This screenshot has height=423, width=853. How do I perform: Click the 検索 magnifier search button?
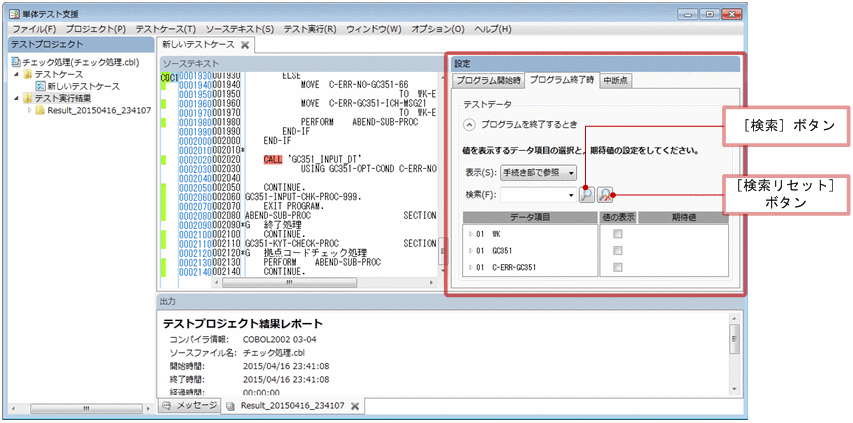coord(586,195)
